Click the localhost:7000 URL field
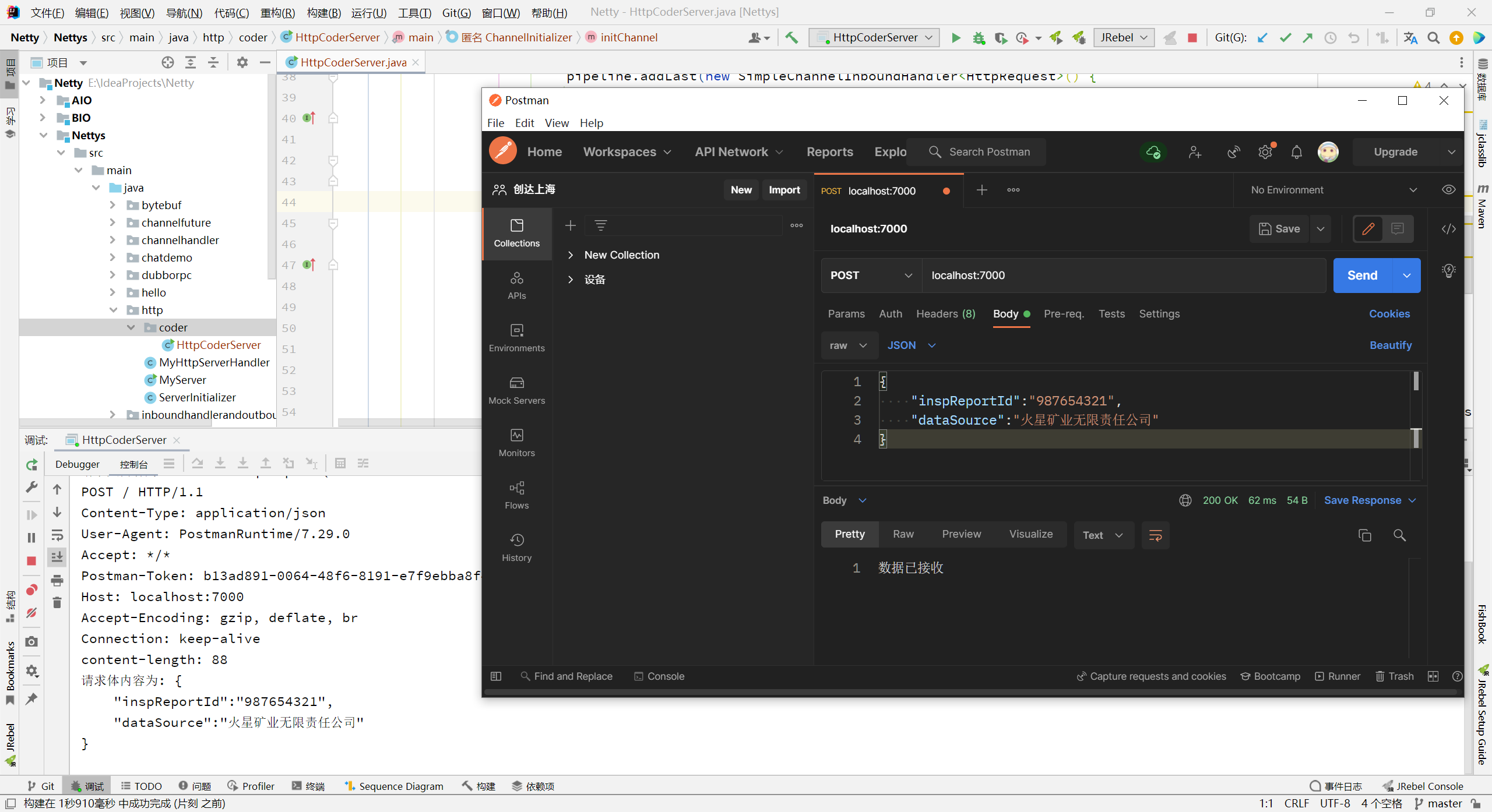The width and height of the screenshot is (1492, 812). coord(1124,276)
